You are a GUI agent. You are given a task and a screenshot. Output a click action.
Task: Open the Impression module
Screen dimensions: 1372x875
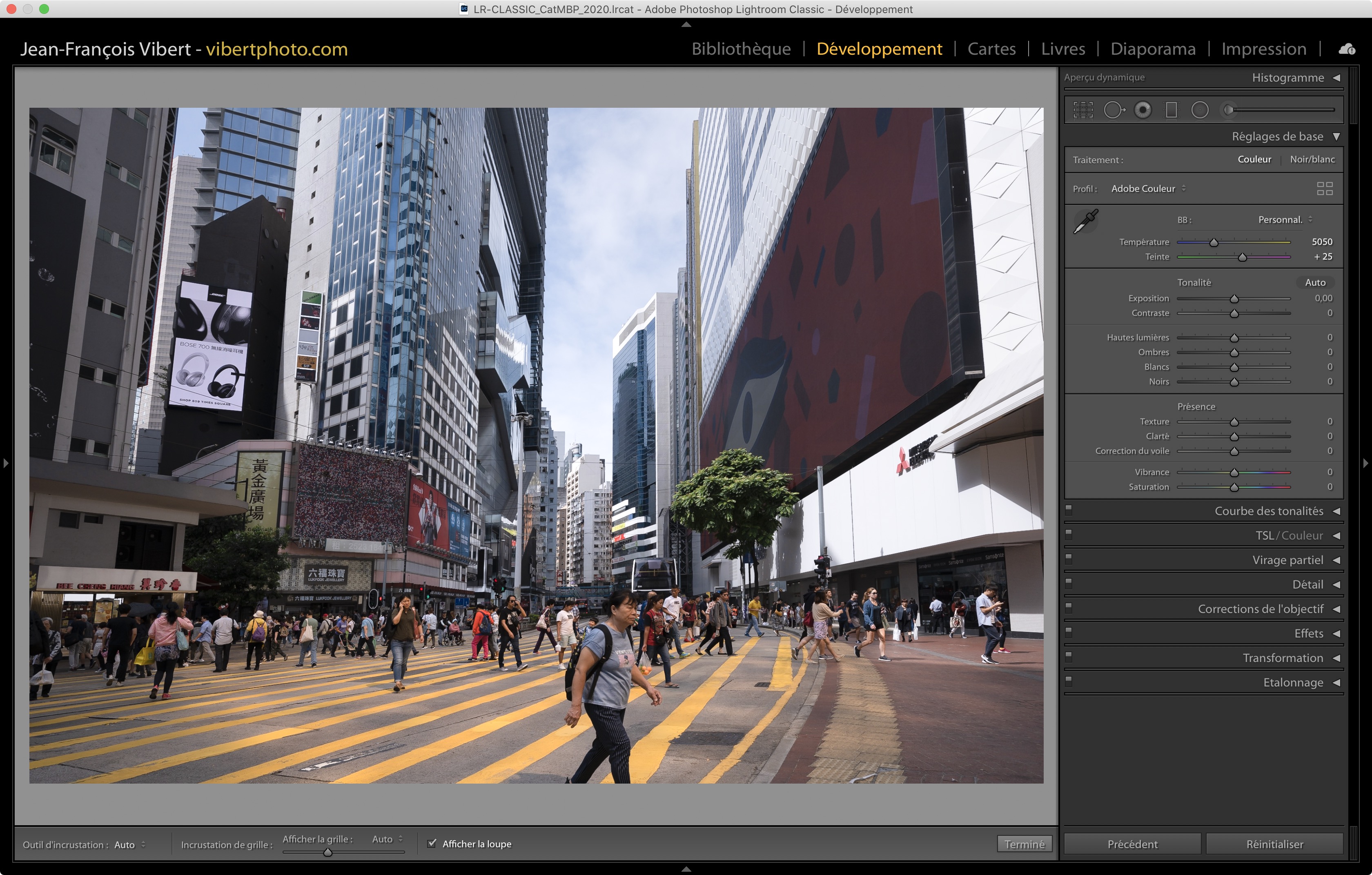coord(1263,49)
